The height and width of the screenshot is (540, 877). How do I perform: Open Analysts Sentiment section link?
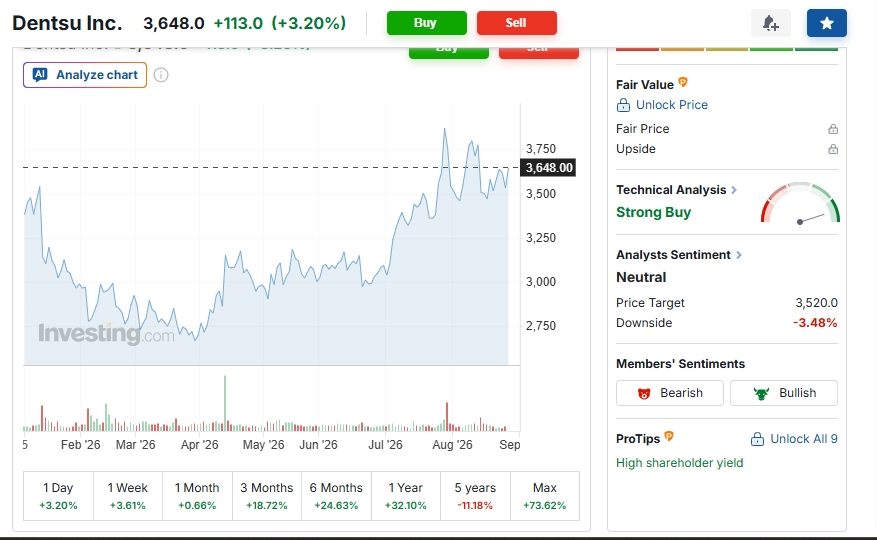[673, 255]
